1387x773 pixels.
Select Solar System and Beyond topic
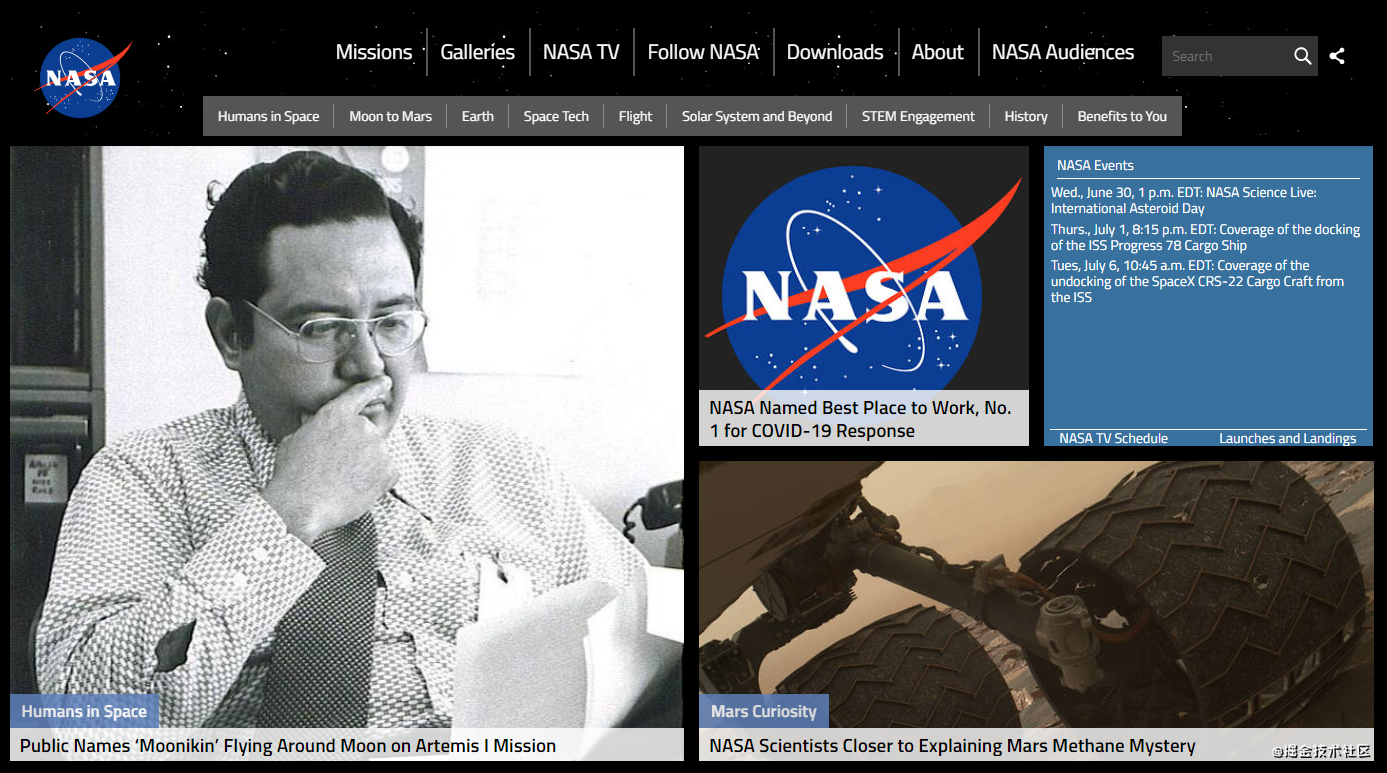[x=757, y=116]
